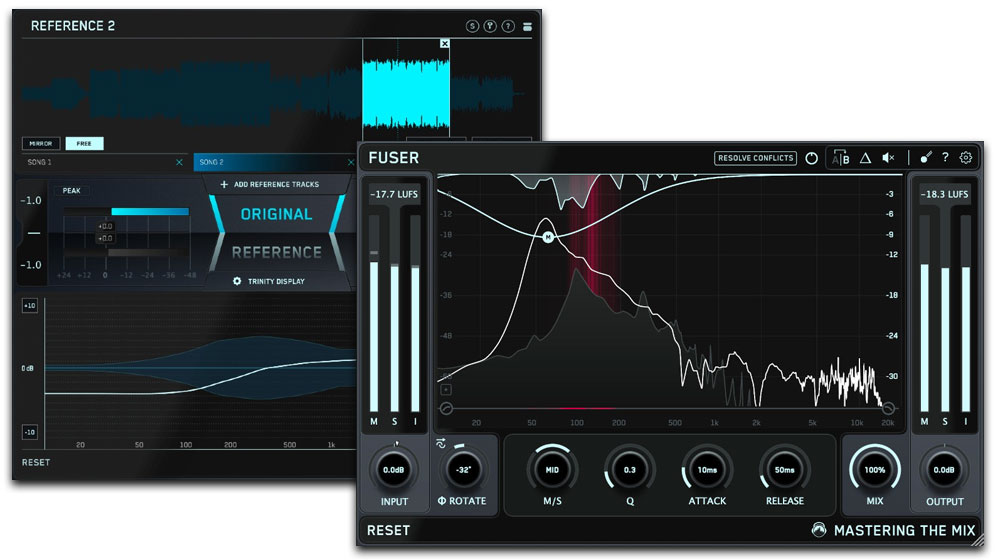Screen dimensions: 1000x560
Task: Click the Fuser paintbrush icon
Action: coord(926,158)
